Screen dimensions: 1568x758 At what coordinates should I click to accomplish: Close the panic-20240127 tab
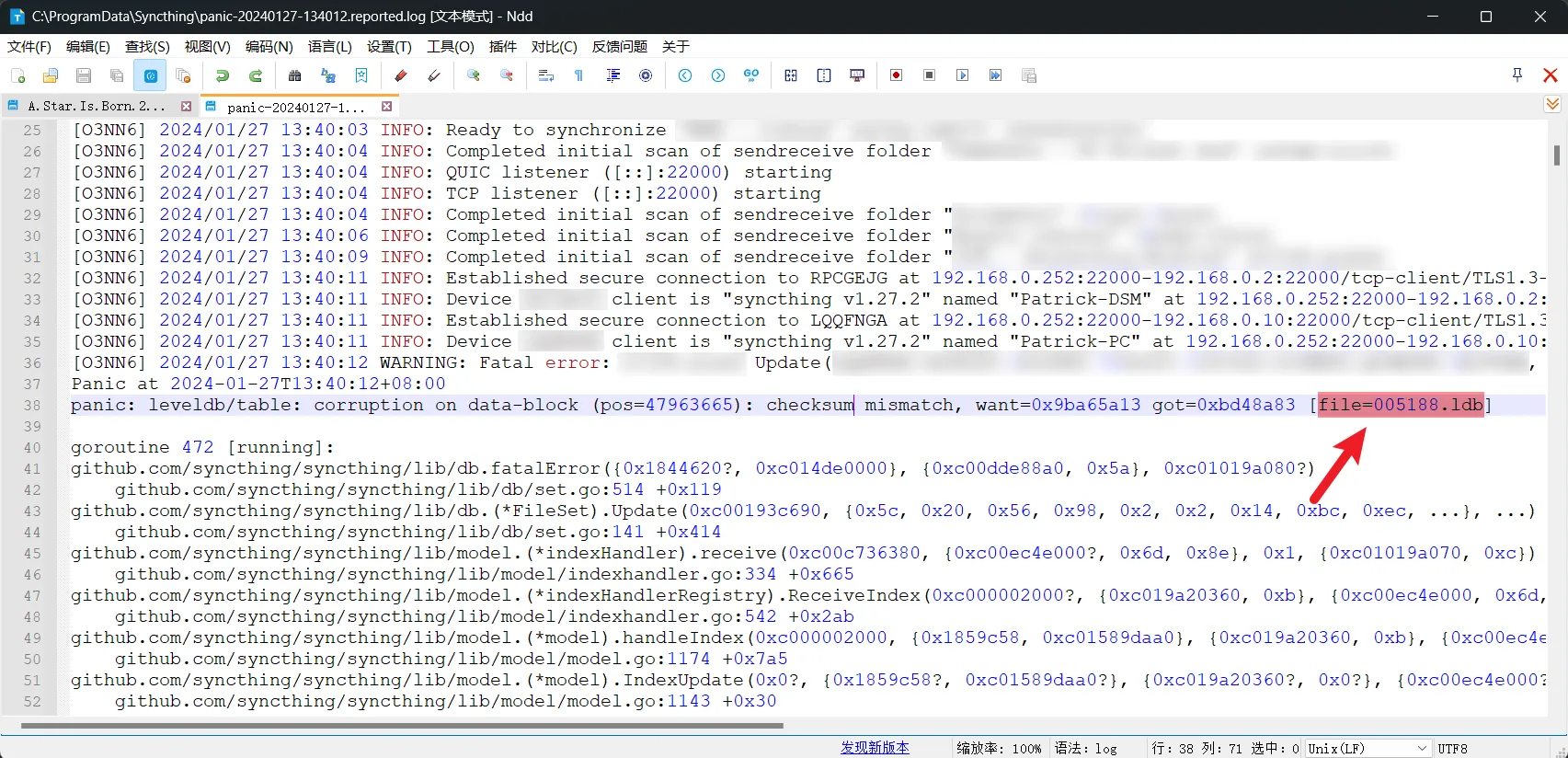[387, 107]
